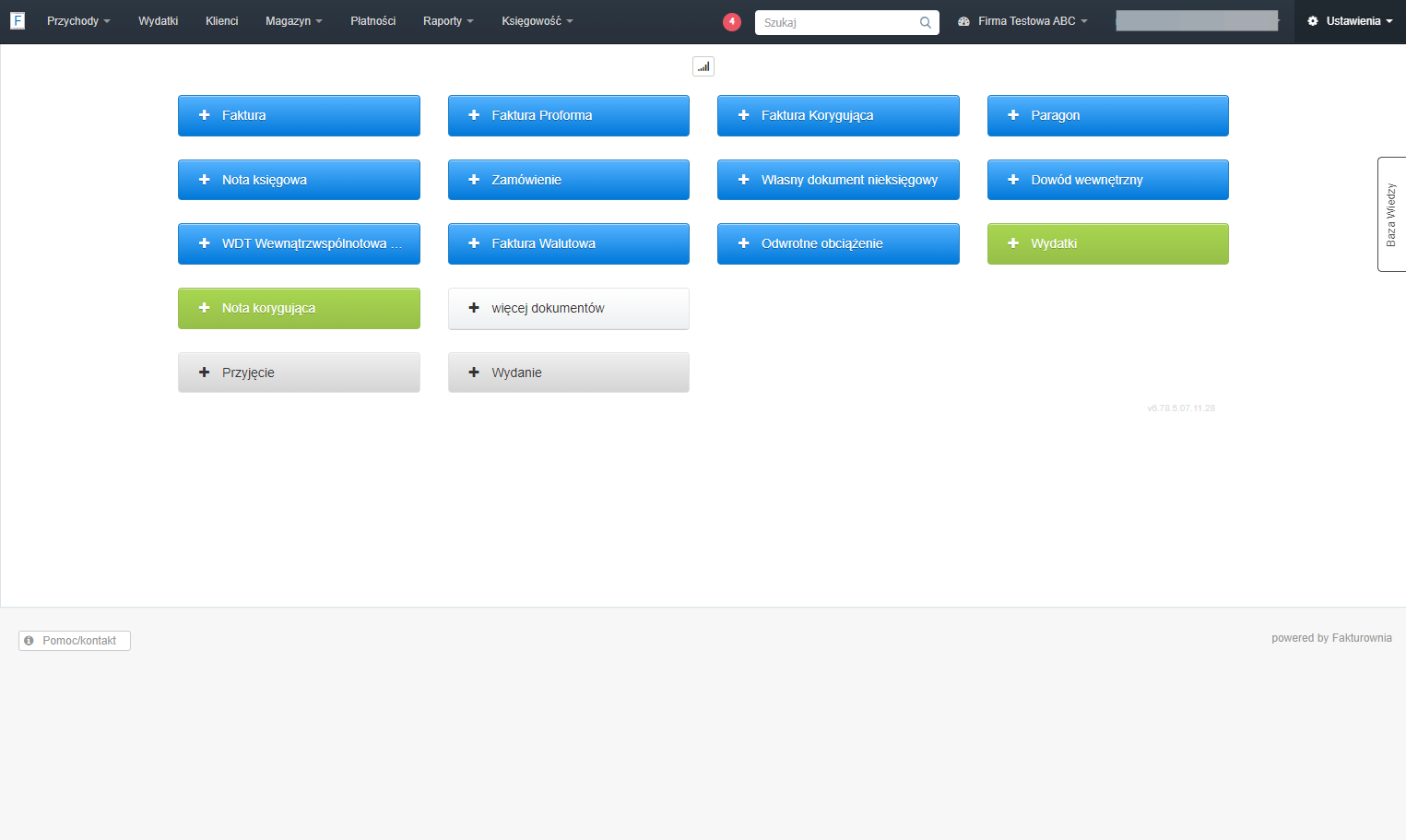
Task: Open the Pomoc/kontakt help button
Action: point(75,641)
